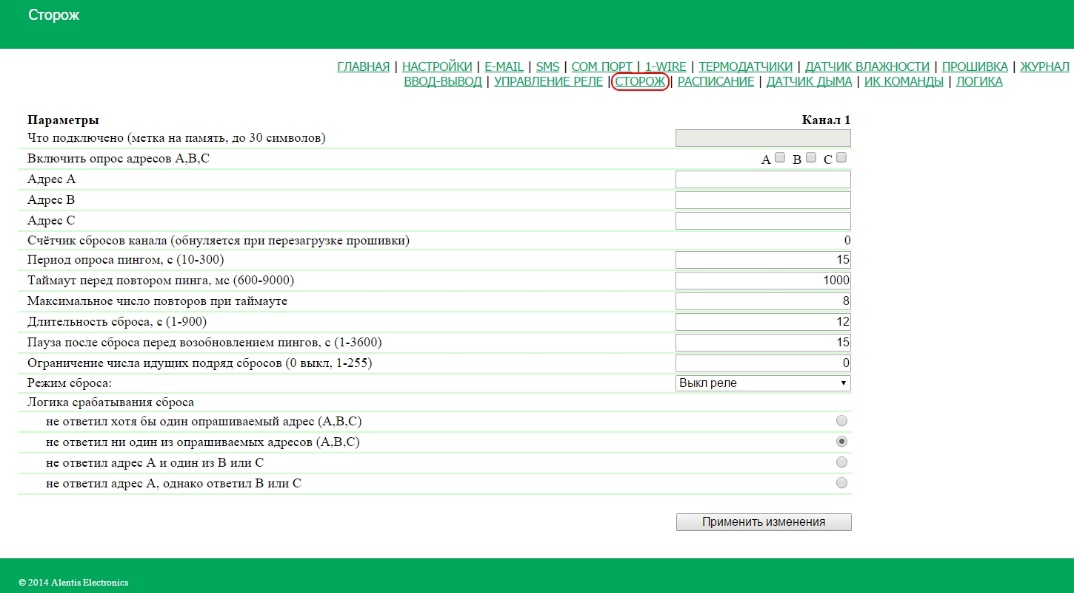Open the ТЕРМОДАТЧИКИ page
This screenshot has width=1074, height=593.
coord(745,67)
